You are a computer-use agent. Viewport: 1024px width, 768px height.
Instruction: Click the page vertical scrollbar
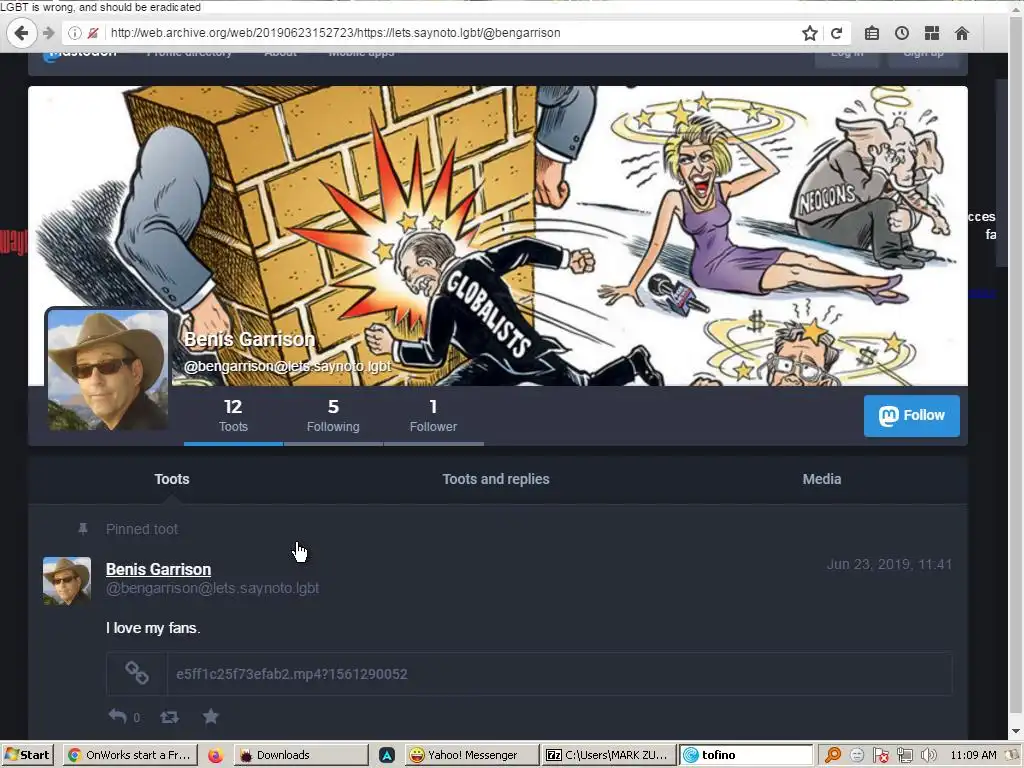[1016, 366]
